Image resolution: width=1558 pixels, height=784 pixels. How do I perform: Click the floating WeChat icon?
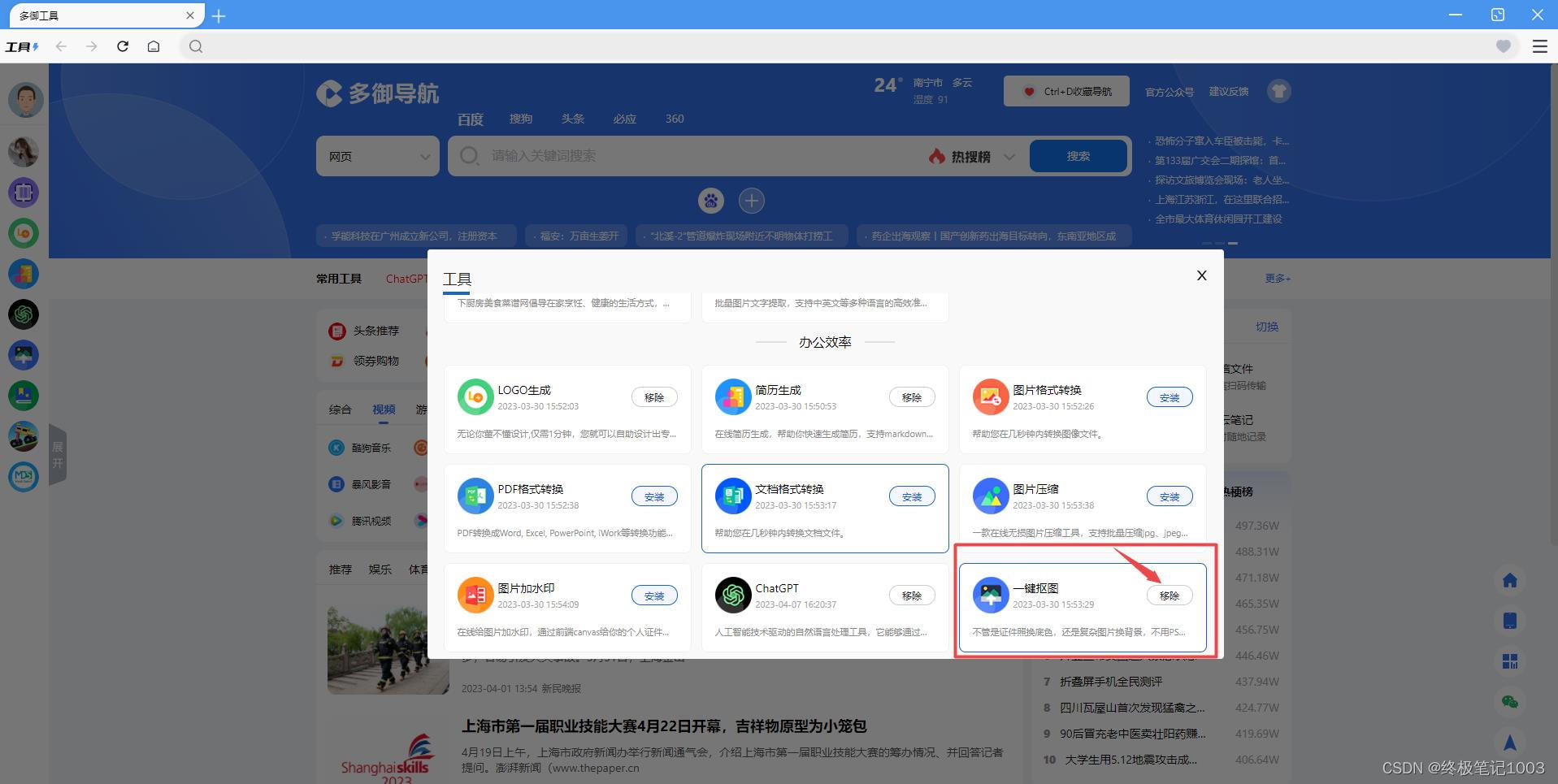point(1510,702)
